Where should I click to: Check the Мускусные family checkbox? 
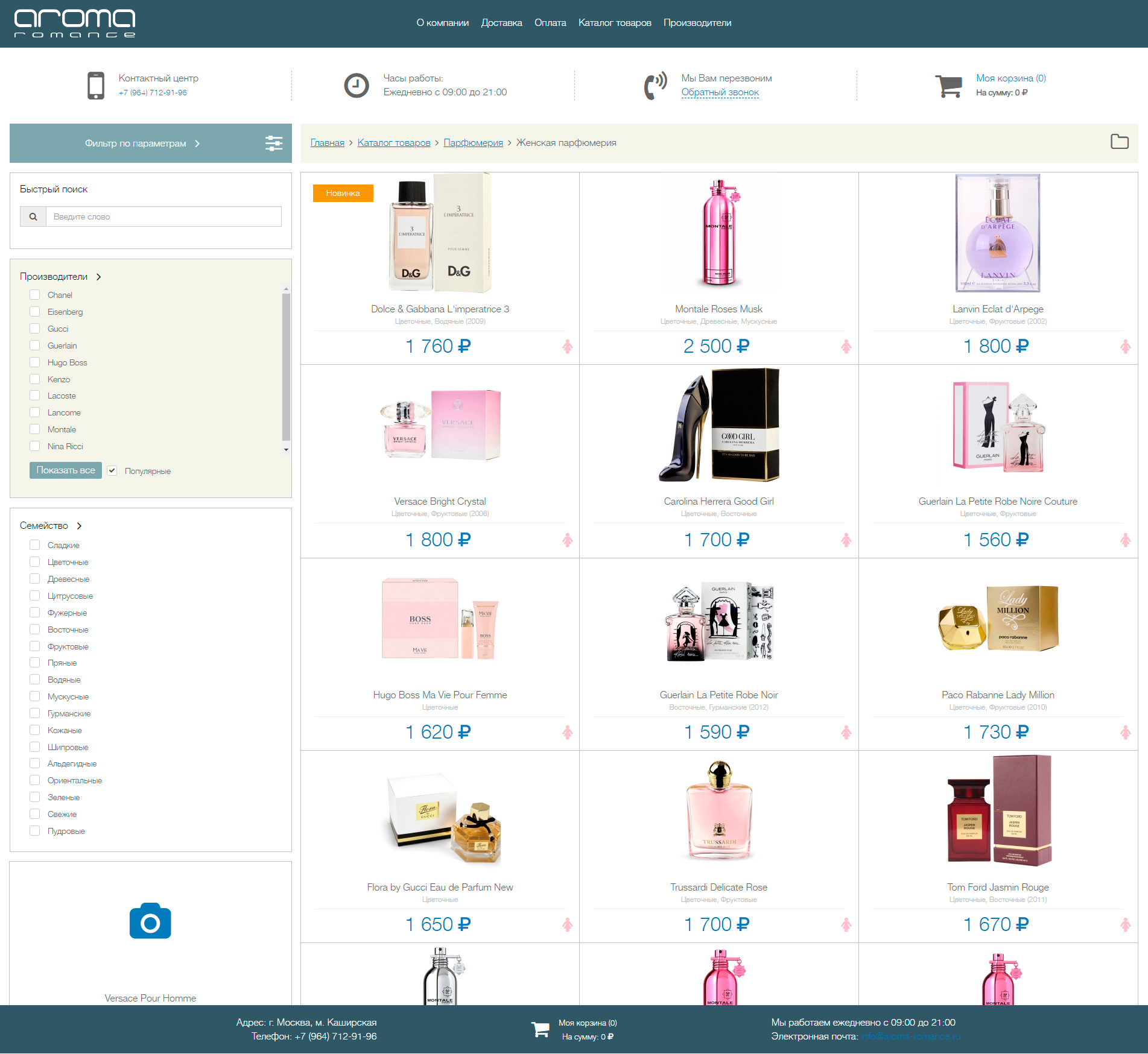(x=35, y=696)
